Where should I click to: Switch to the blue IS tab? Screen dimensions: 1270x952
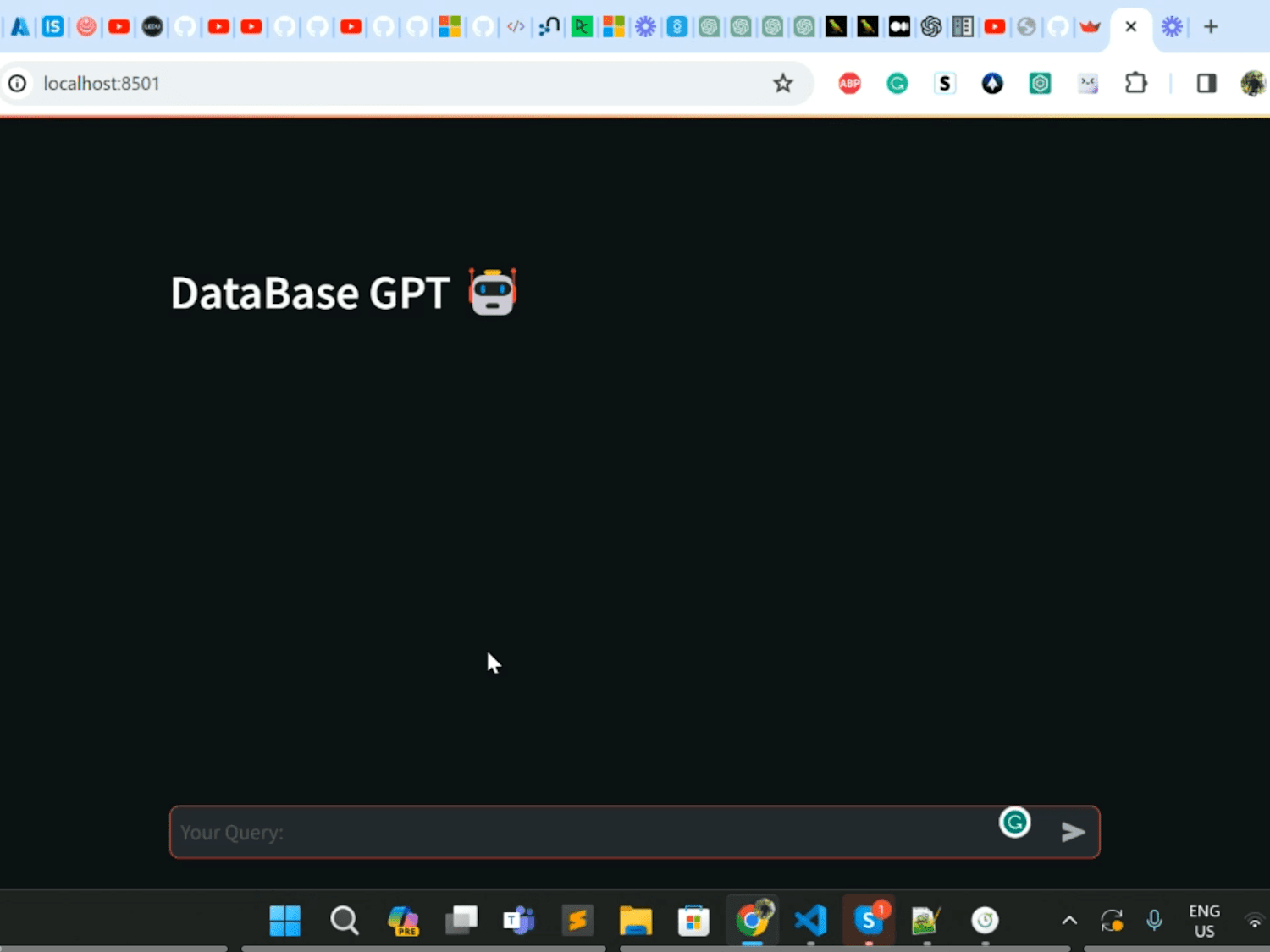click(x=52, y=26)
